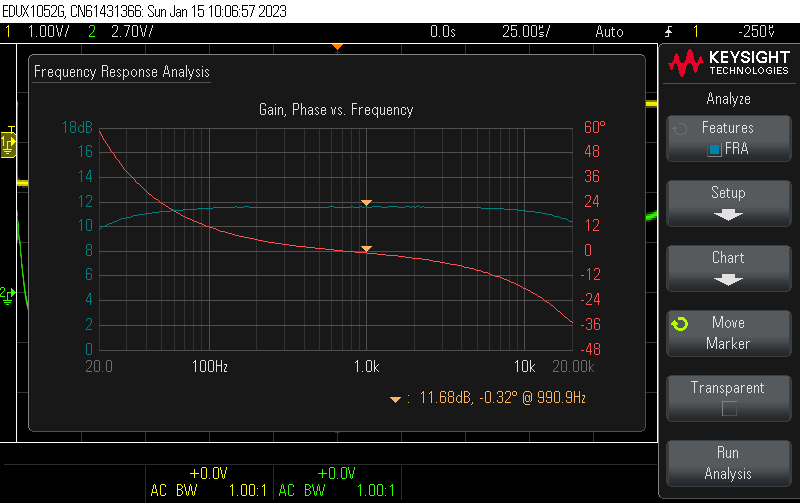The image size is (800, 503).
Task: Click the 1.0k frequency axis label
Action: [x=367, y=366]
